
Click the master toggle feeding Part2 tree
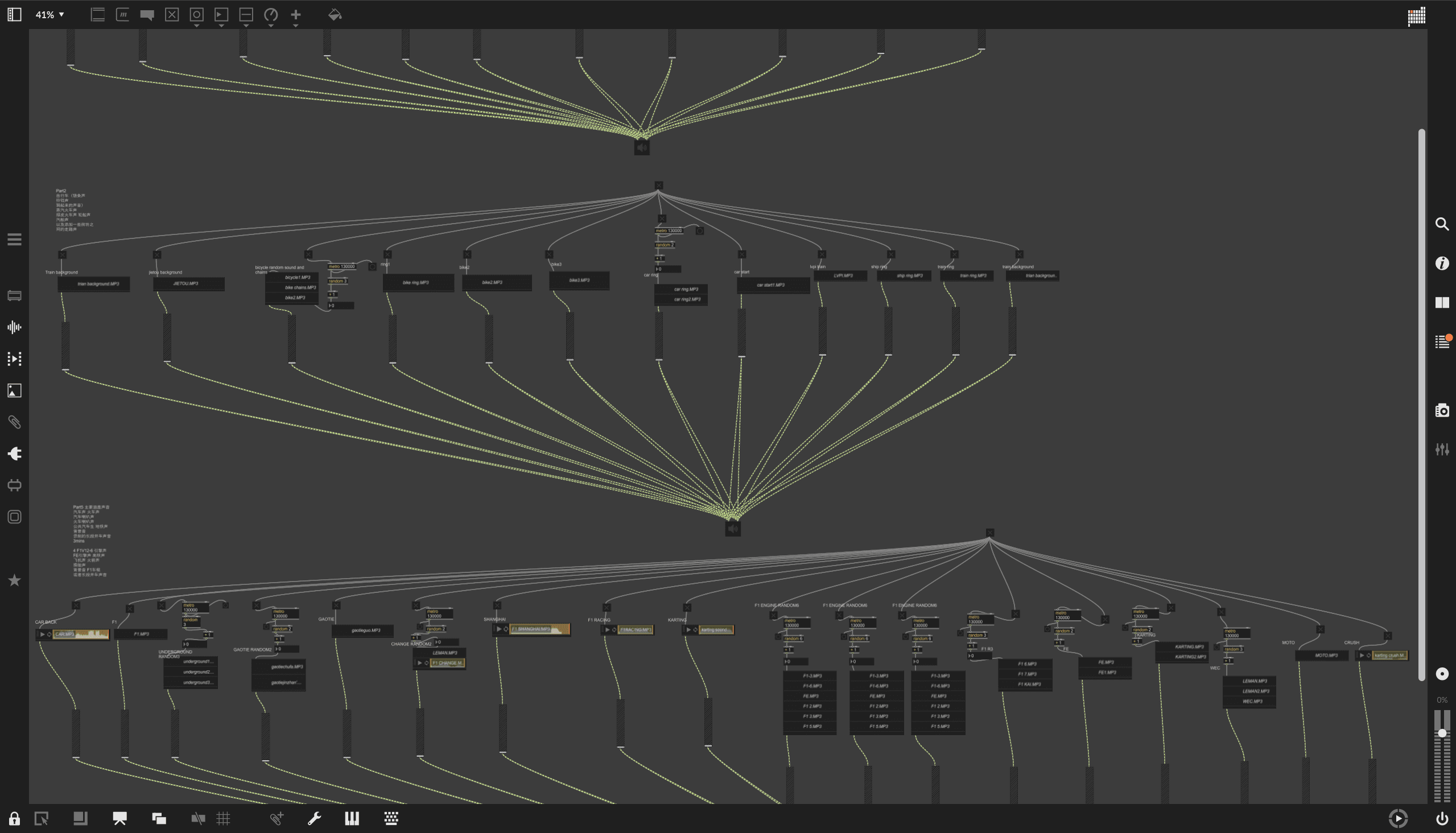[x=658, y=185]
